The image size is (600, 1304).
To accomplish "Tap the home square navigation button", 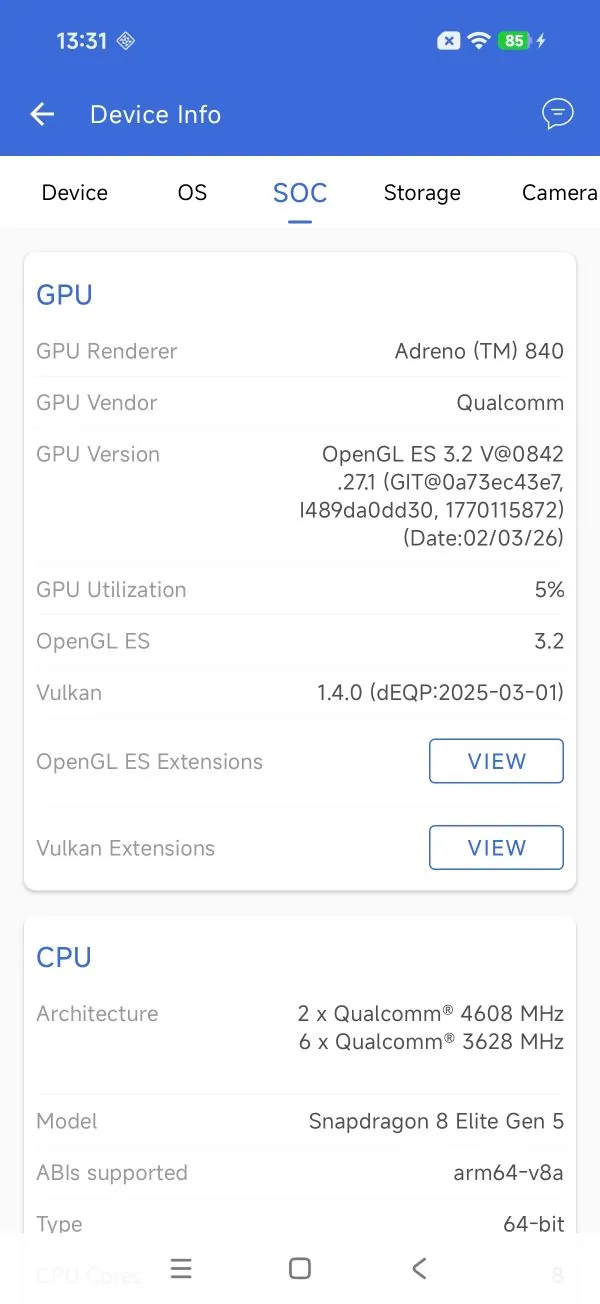I will tap(299, 1268).
